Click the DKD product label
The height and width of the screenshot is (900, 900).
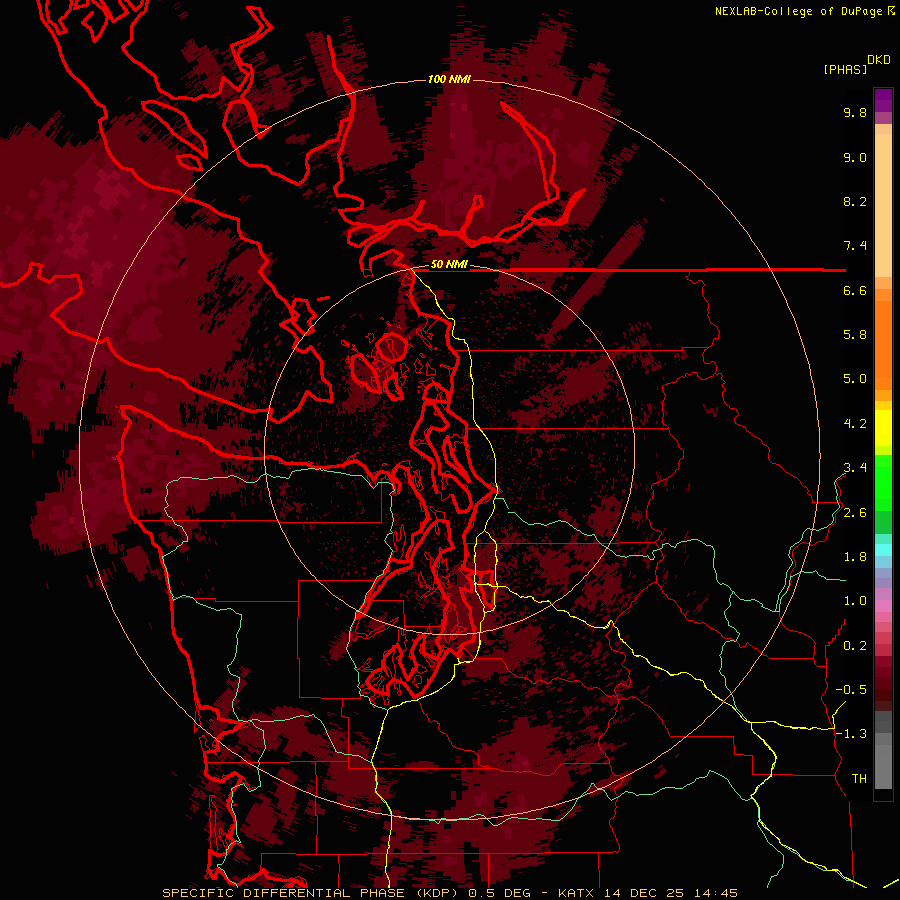(x=879, y=60)
